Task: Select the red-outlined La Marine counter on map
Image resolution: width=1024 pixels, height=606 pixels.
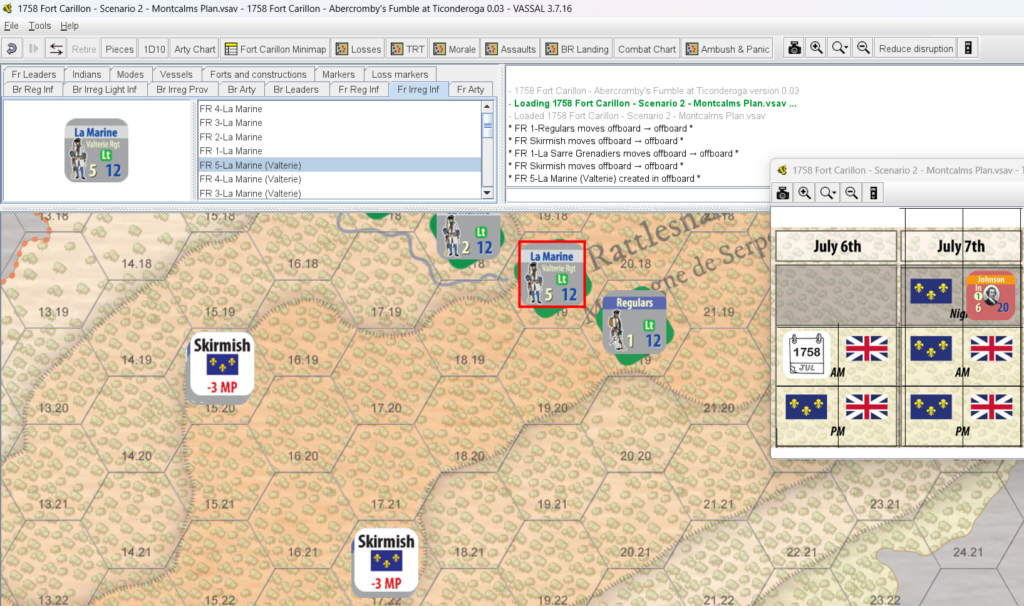Action: click(552, 274)
